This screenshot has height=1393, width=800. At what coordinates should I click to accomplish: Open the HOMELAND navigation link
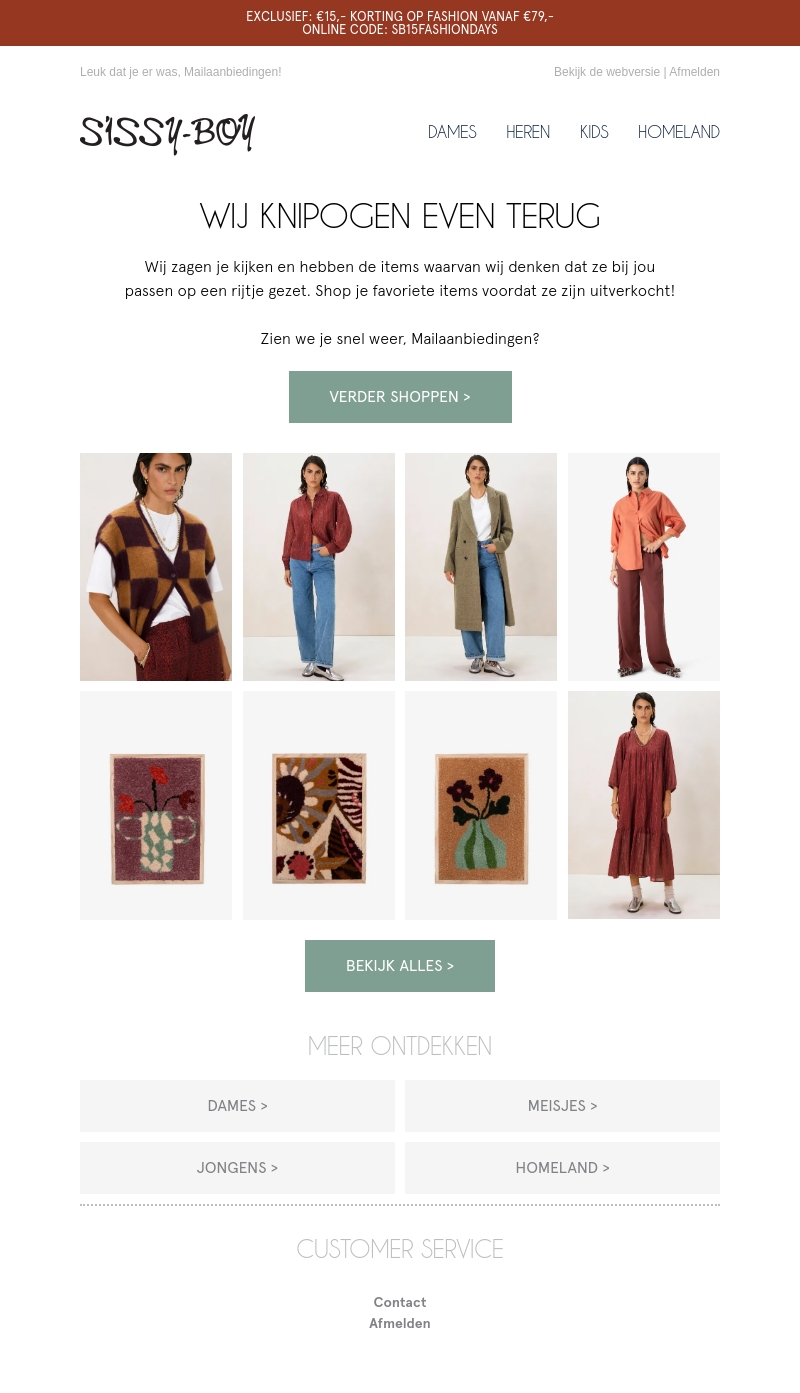point(679,132)
